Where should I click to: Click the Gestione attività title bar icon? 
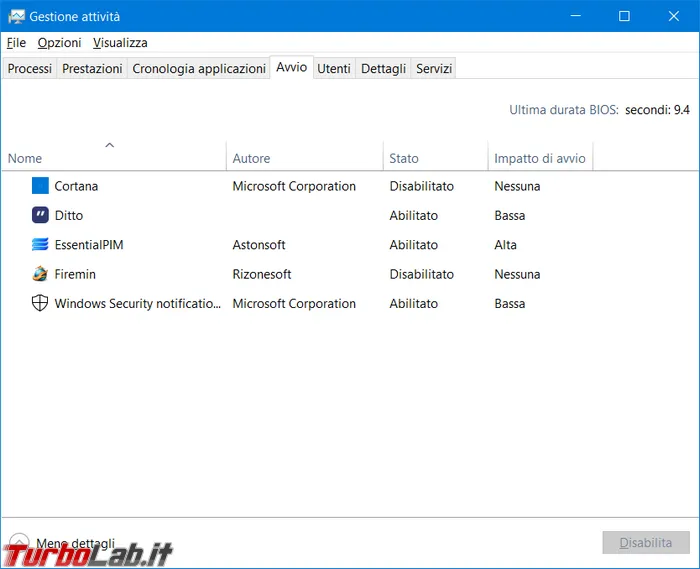click(17, 17)
